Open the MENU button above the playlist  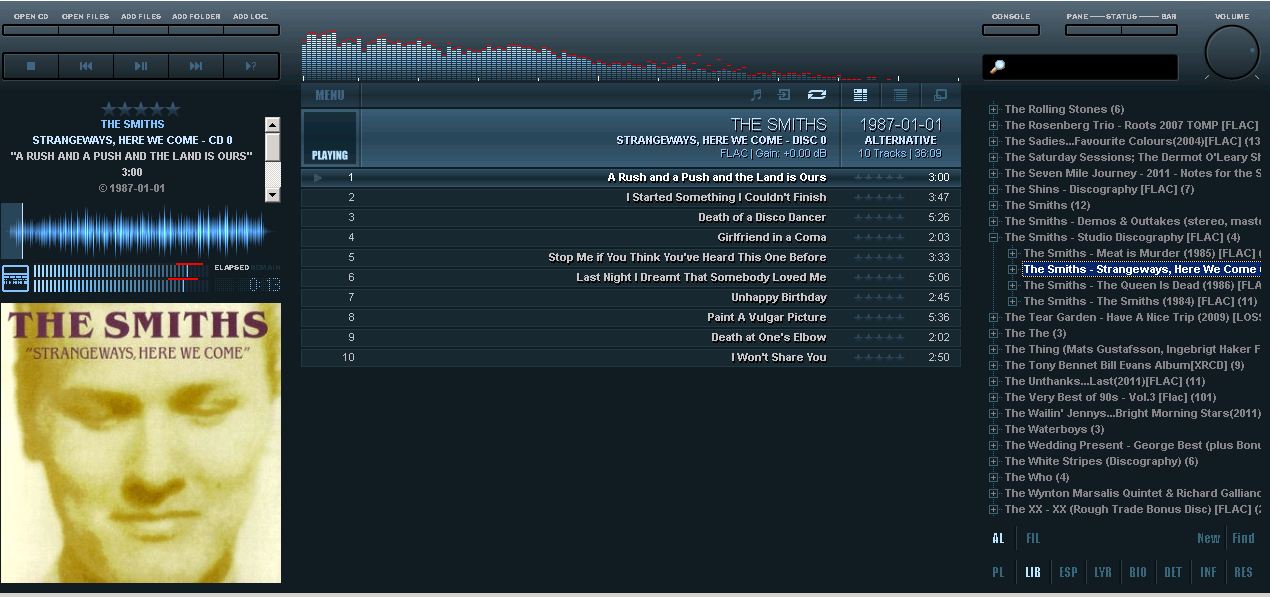[x=330, y=95]
